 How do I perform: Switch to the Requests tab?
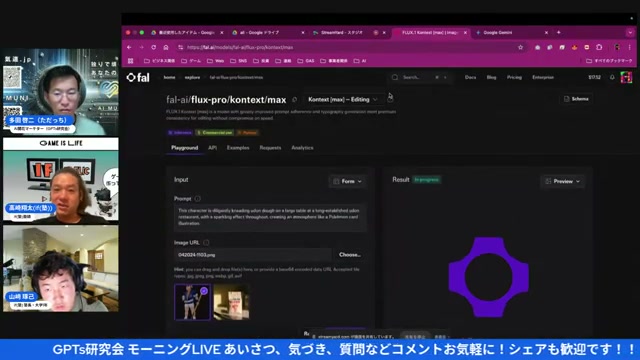[270, 148]
